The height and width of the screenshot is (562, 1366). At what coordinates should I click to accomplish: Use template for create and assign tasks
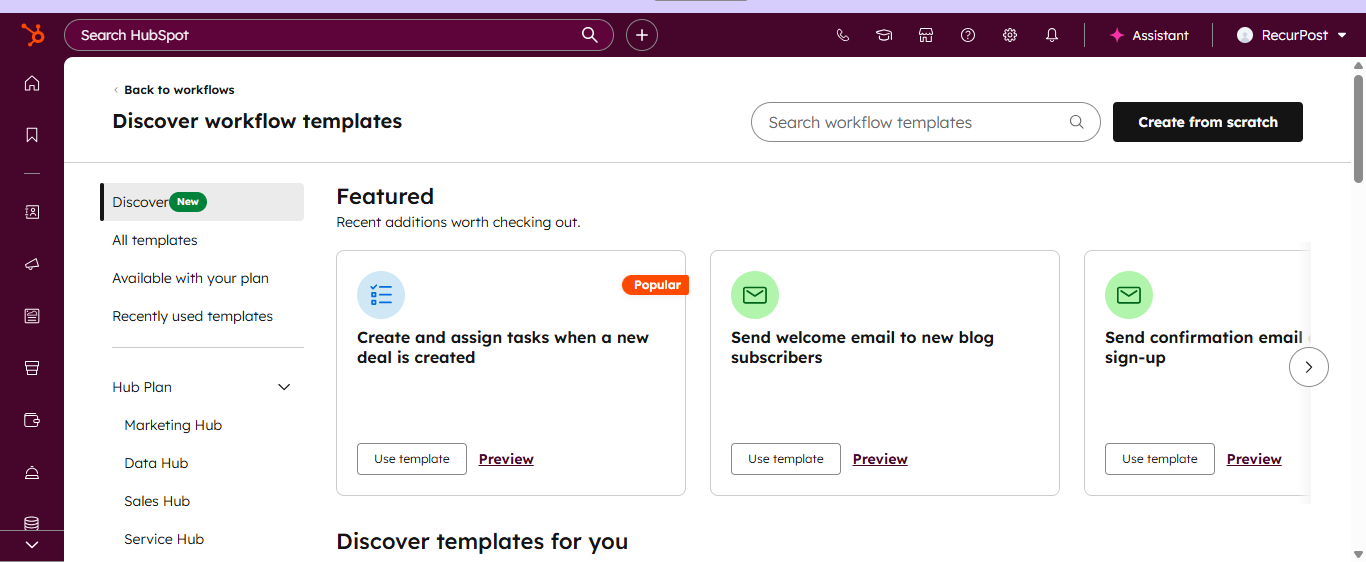click(x=412, y=459)
